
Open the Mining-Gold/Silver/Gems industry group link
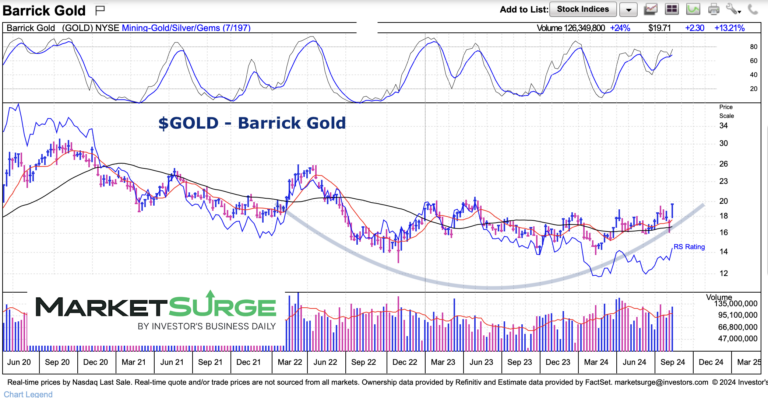pyautogui.click(x=186, y=28)
